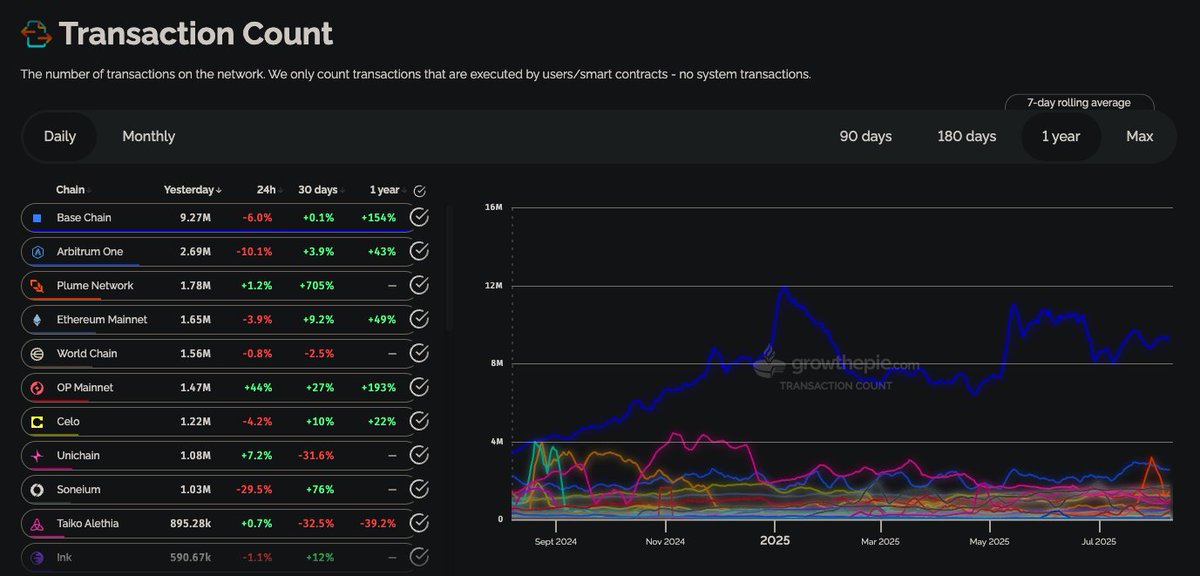Viewport: 1200px width, 576px height.
Task: Click the Arbitrum One logo icon
Action: tap(37, 252)
